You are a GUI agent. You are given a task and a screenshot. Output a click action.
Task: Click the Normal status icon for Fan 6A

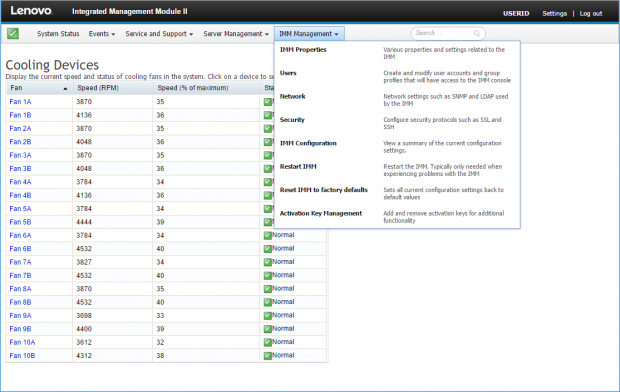tap(268, 235)
